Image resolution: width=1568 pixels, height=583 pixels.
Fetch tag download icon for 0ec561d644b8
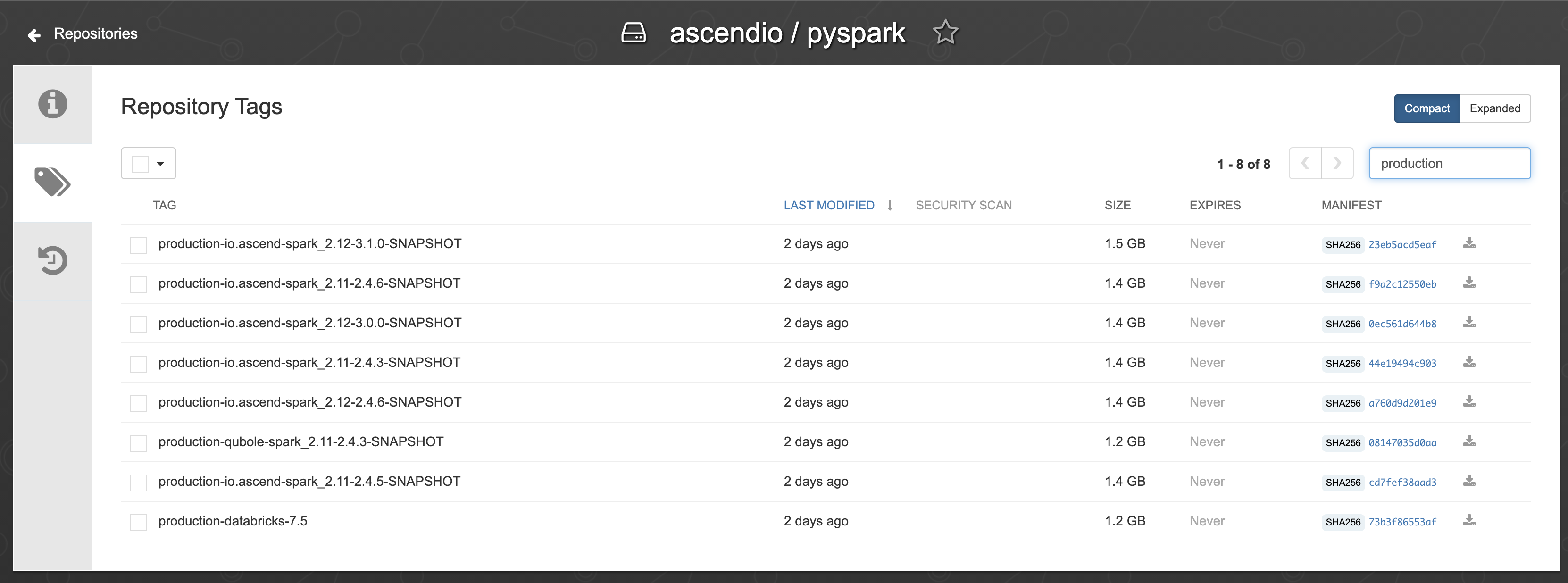click(1469, 323)
